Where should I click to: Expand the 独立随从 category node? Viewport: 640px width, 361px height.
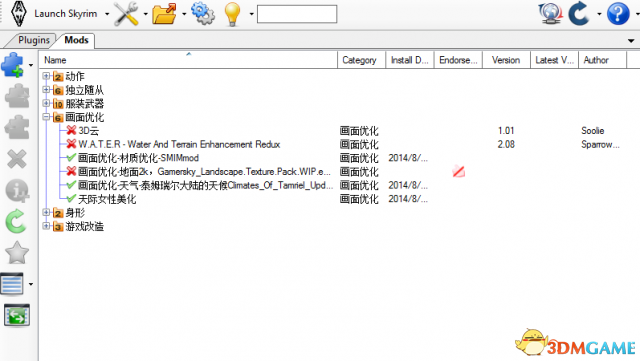click(46, 90)
